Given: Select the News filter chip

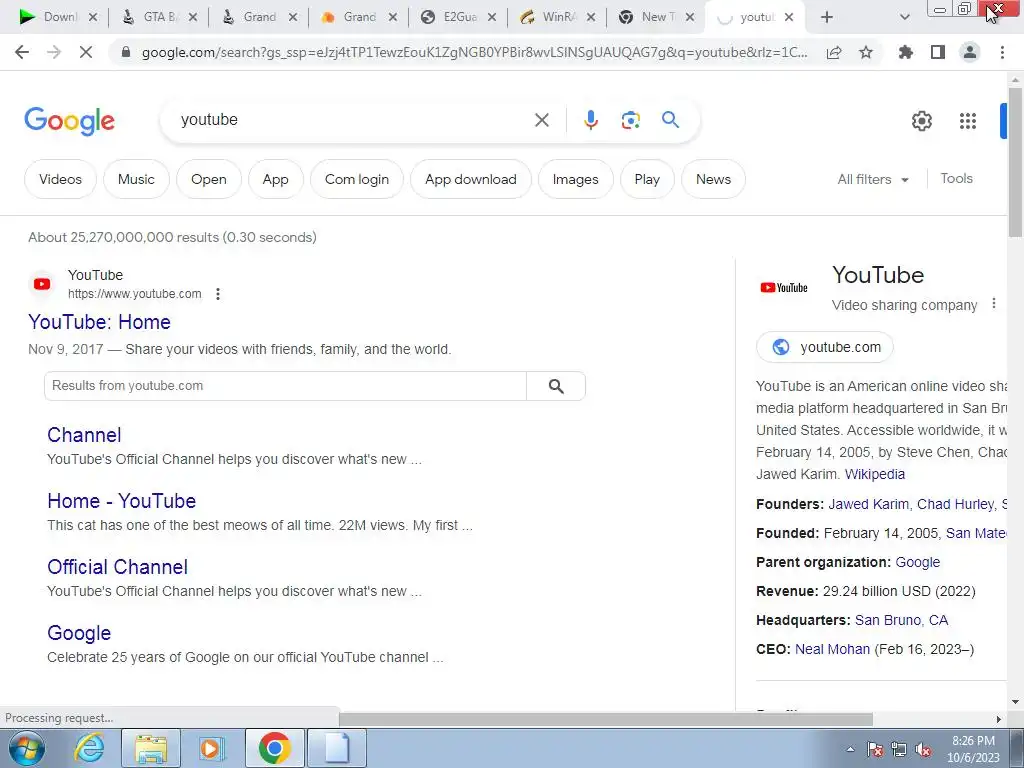Looking at the screenshot, I should click(713, 179).
